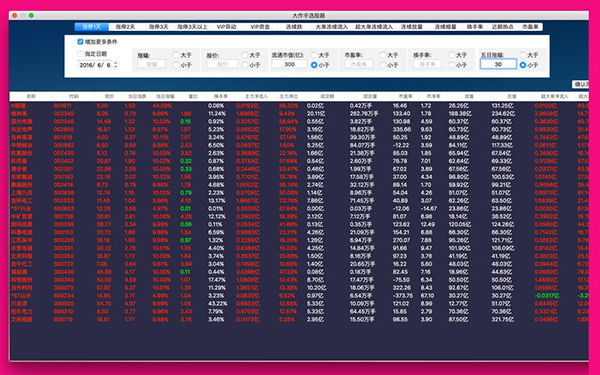Click the 五日涨幅 field containing 30
Image resolution: width=600 pixels, height=375 pixels.
pyautogui.click(x=498, y=64)
